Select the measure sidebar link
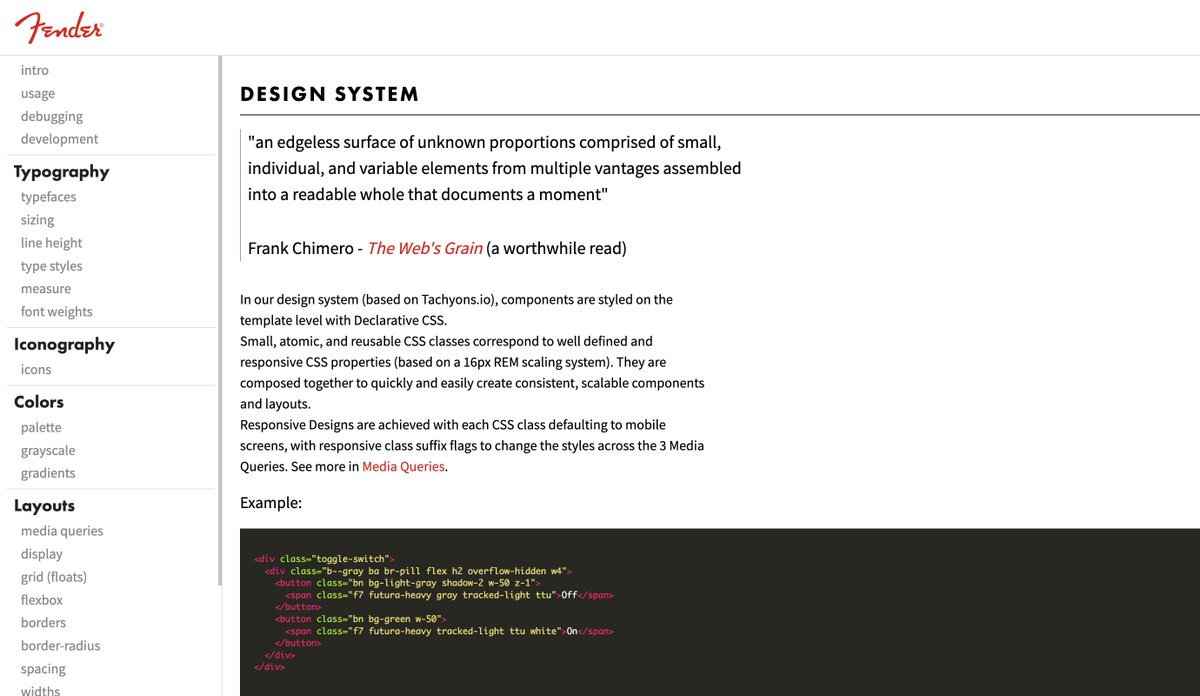 click(46, 289)
